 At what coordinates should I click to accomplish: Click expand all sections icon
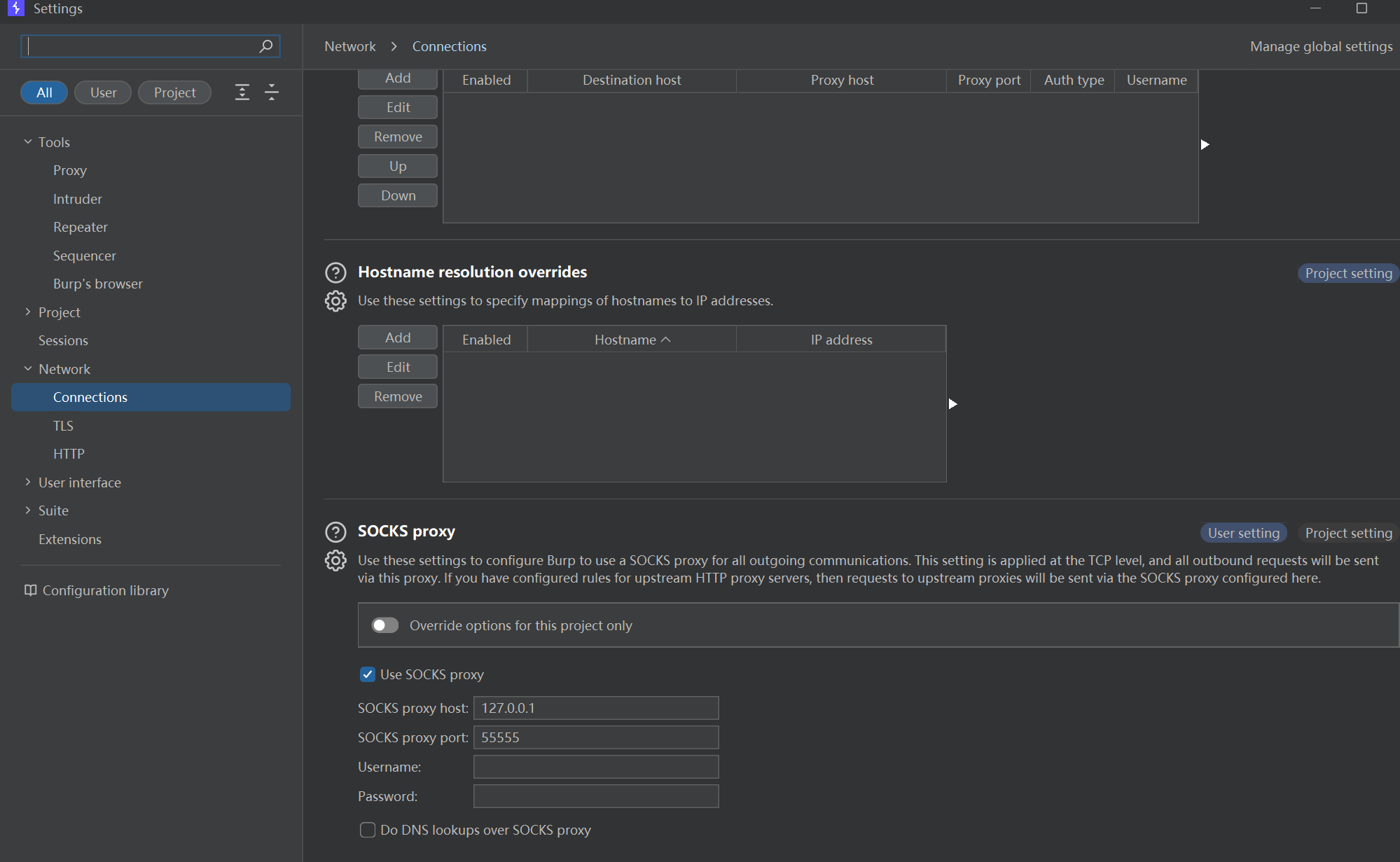pyautogui.click(x=242, y=92)
